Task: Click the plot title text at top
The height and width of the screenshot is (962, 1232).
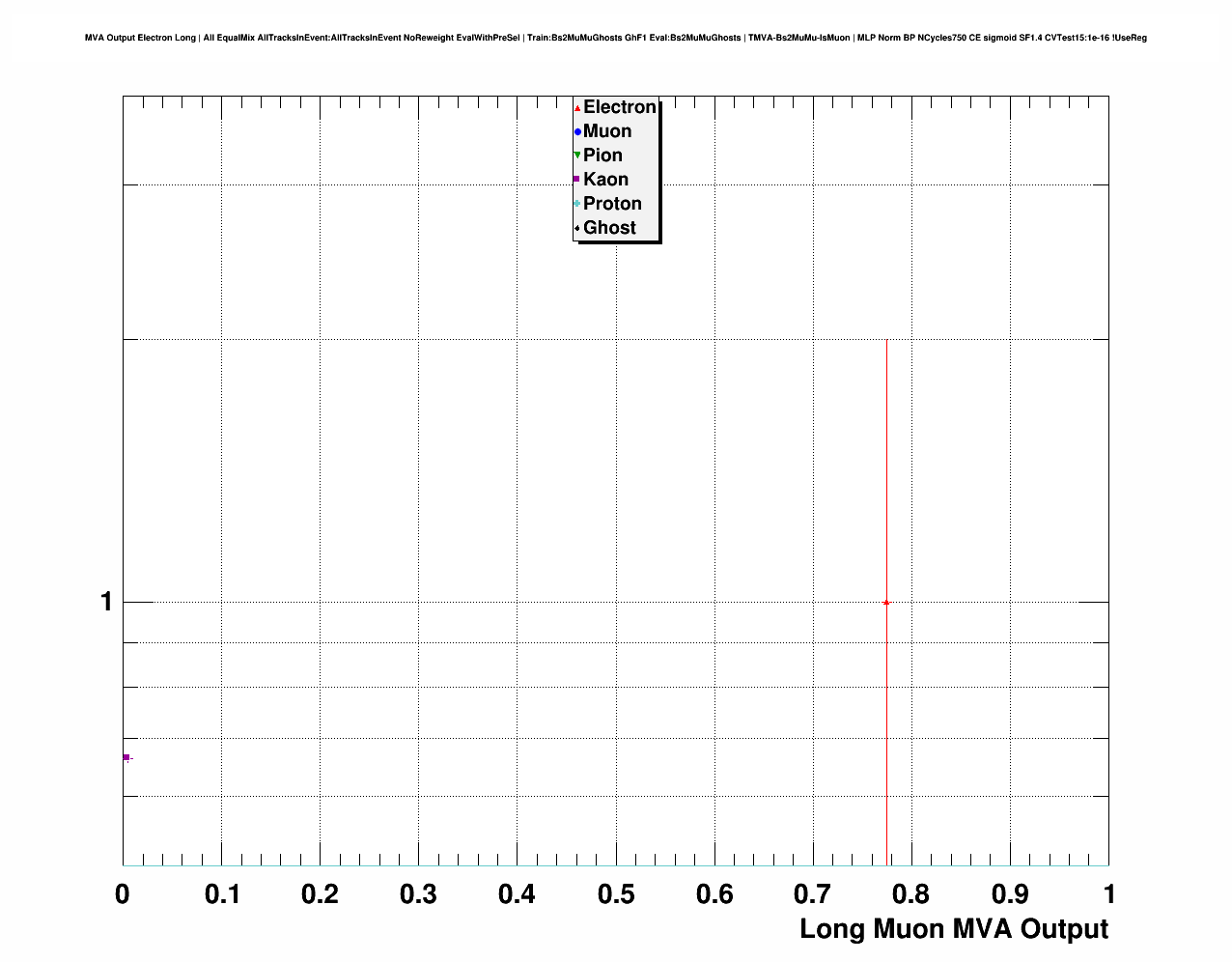Action: pos(616,38)
